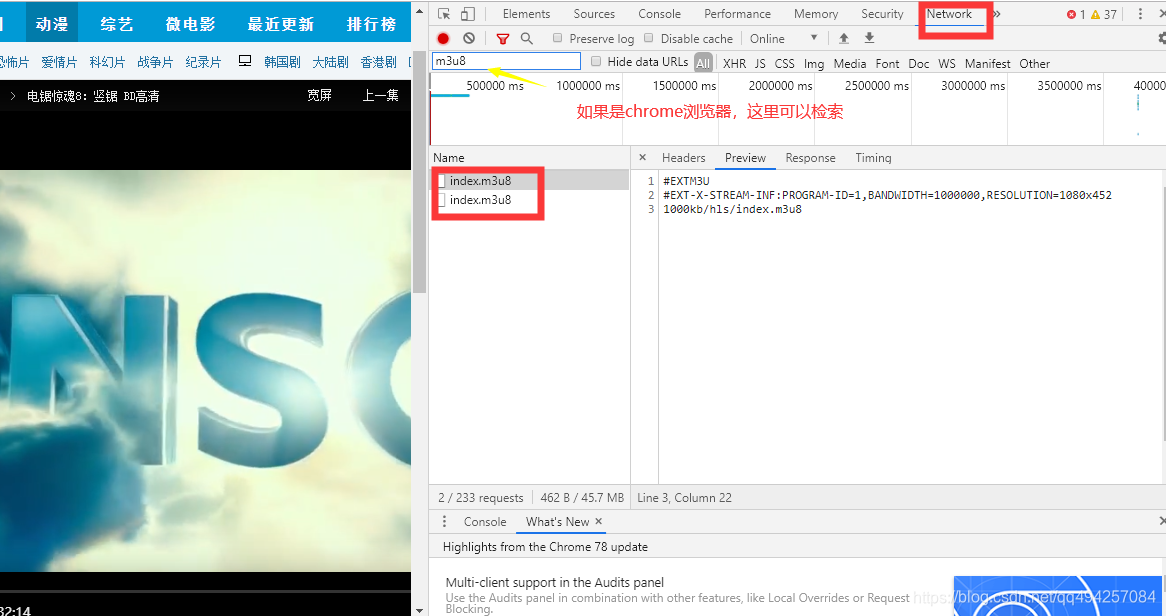Open the DevTools customize menu (three dots)
1166x616 pixels.
point(1141,14)
